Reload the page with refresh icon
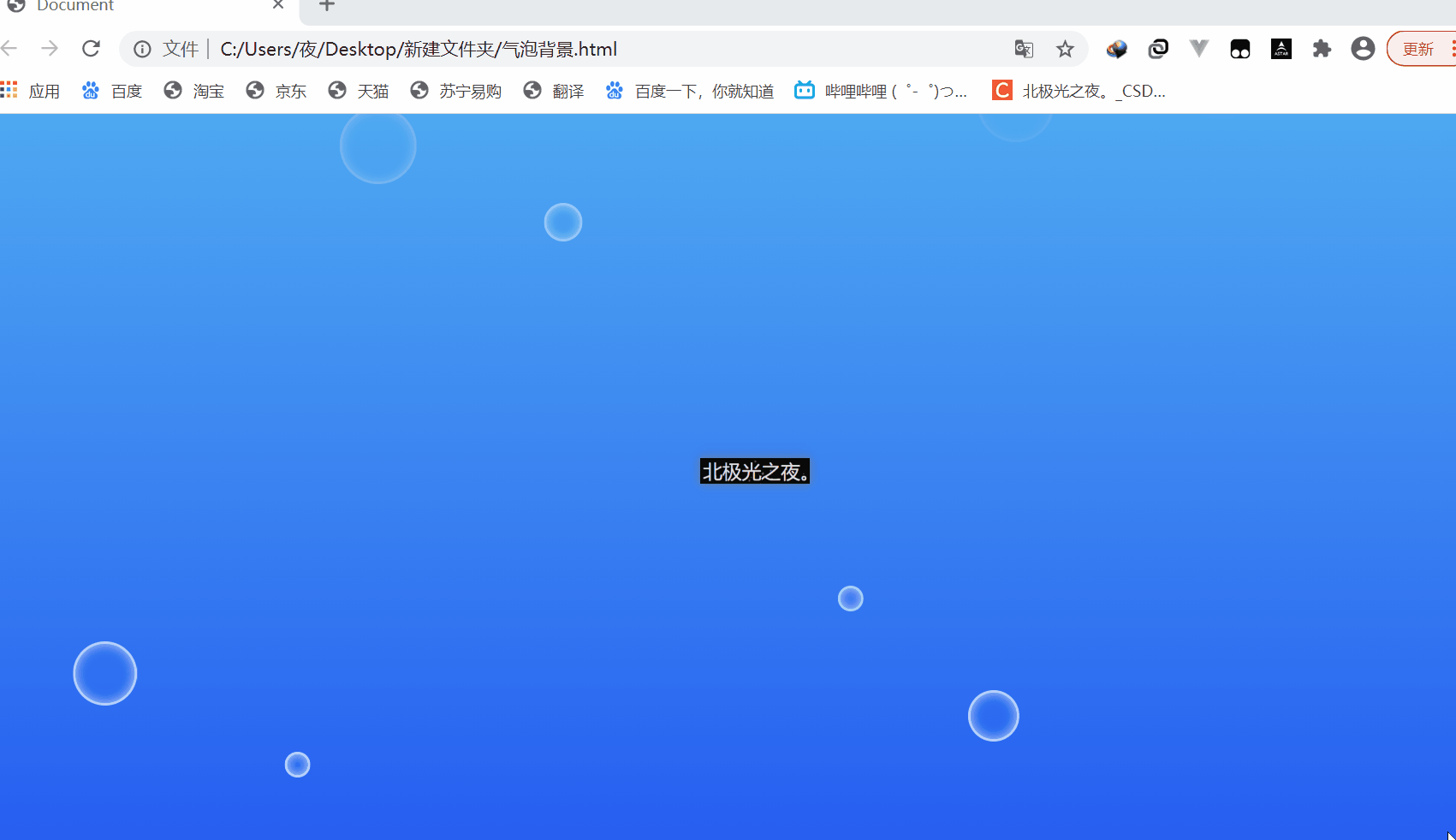Image resolution: width=1456 pixels, height=840 pixels. tap(91, 49)
